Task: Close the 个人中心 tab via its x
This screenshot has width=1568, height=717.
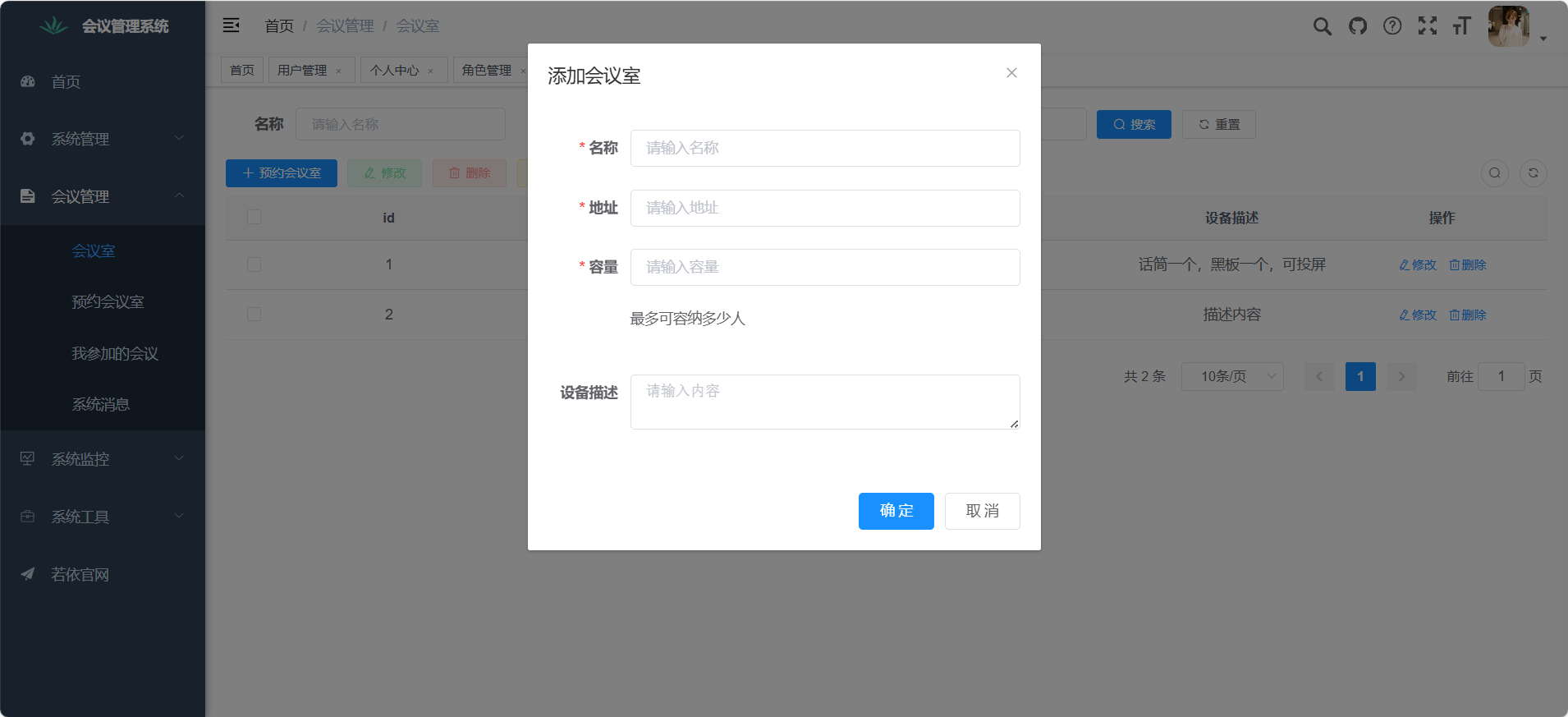Action: pos(430,71)
